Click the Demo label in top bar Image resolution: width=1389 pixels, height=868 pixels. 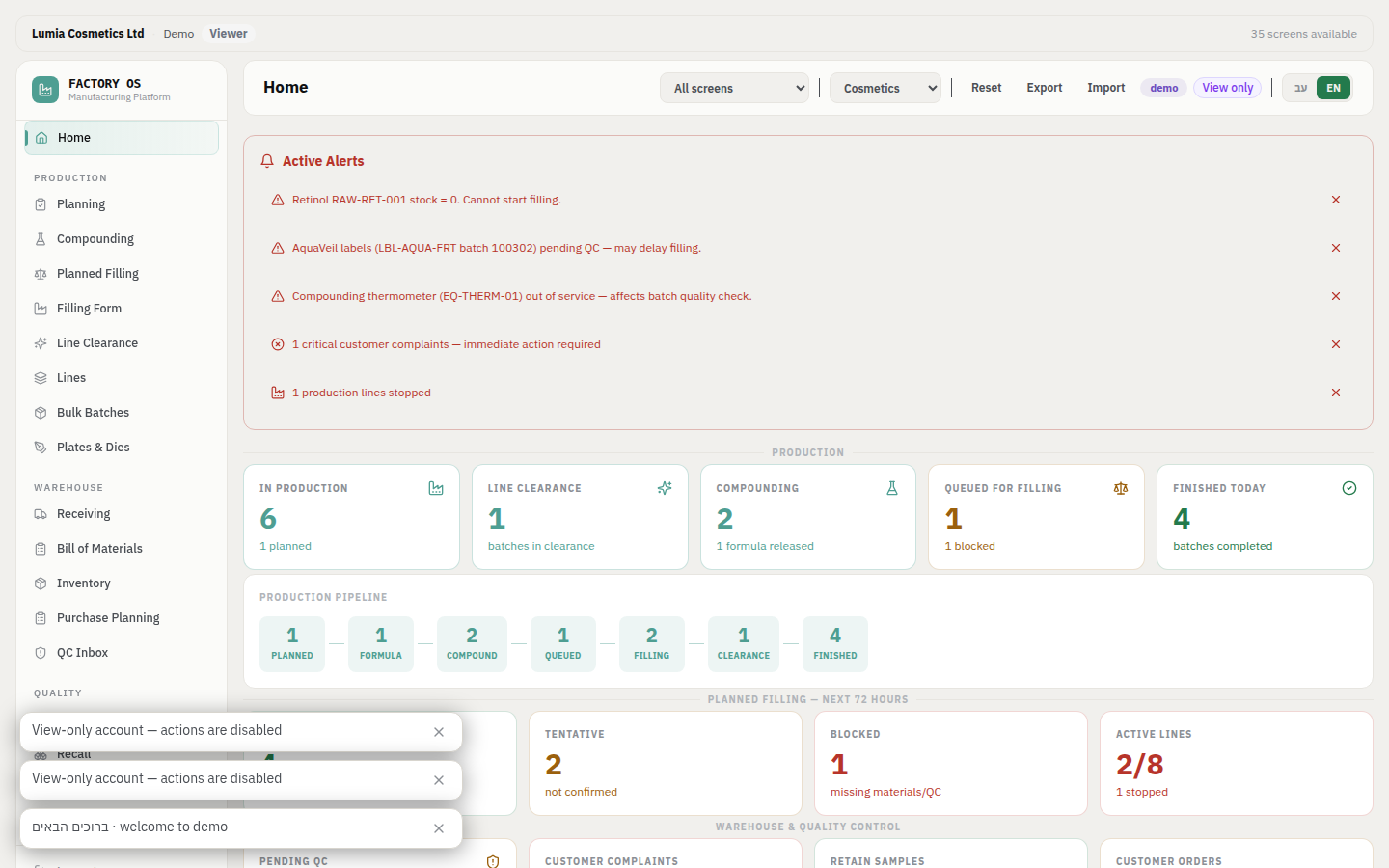coord(178,34)
